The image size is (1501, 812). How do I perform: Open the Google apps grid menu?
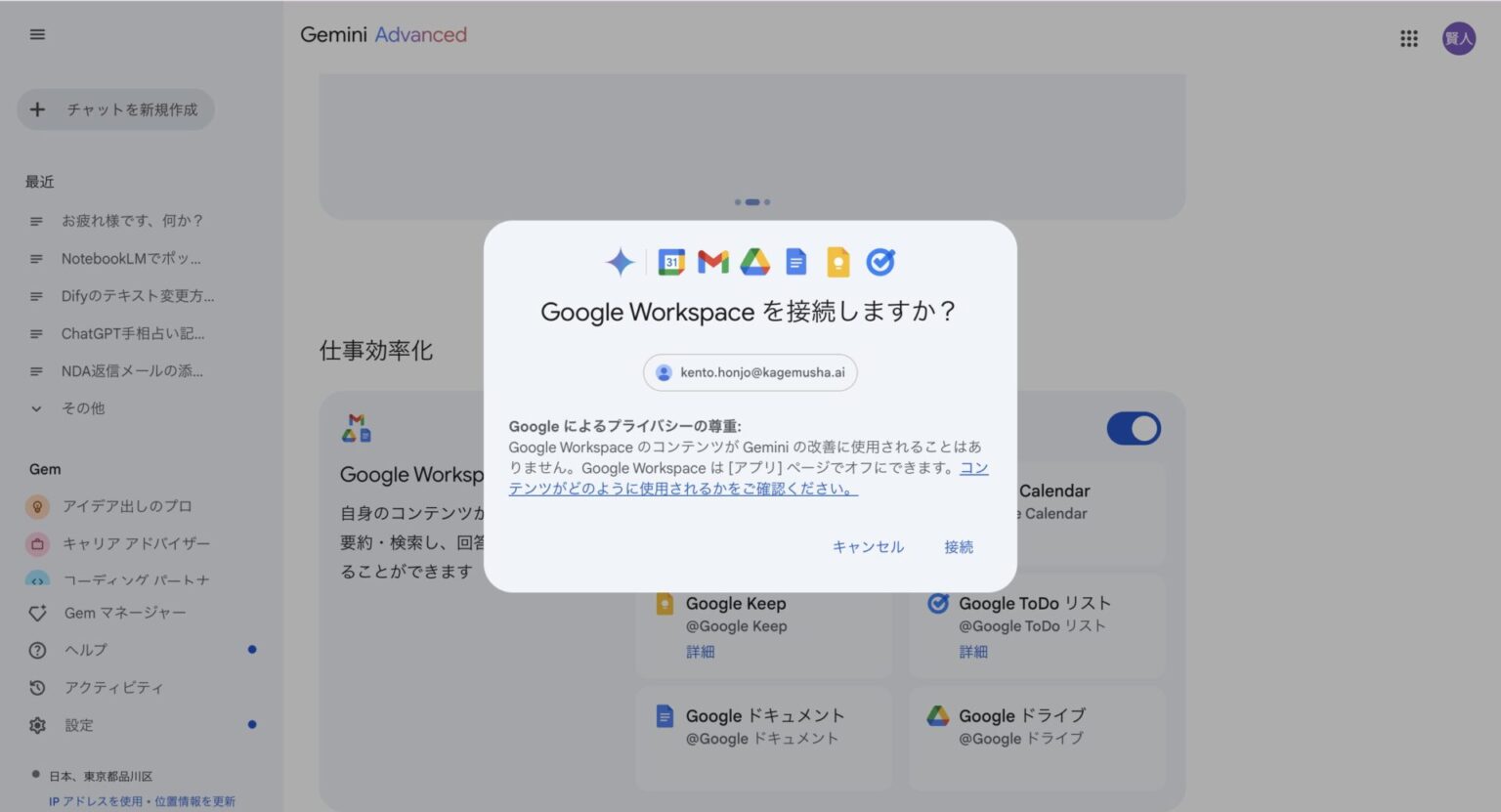(1408, 38)
